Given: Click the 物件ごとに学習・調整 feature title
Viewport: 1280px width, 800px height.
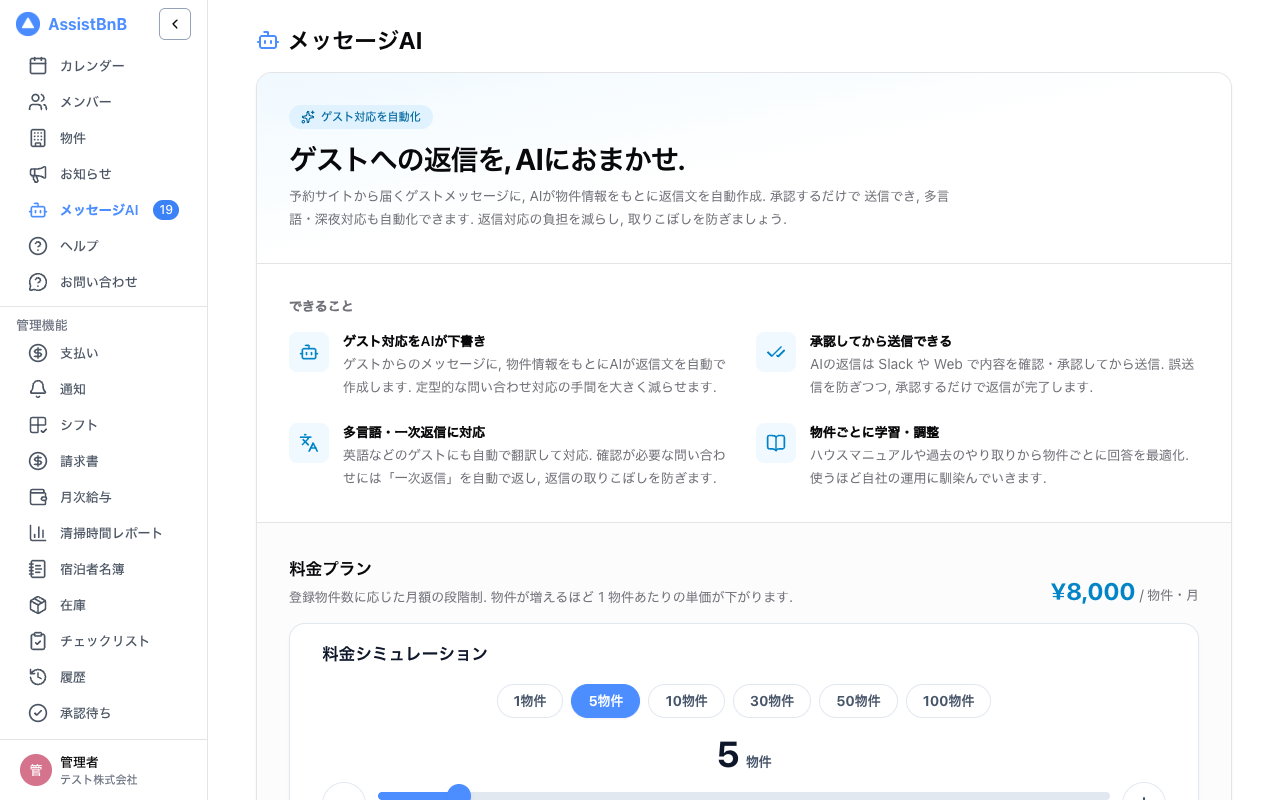Looking at the screenshot, I should click(x=874, y=432).
